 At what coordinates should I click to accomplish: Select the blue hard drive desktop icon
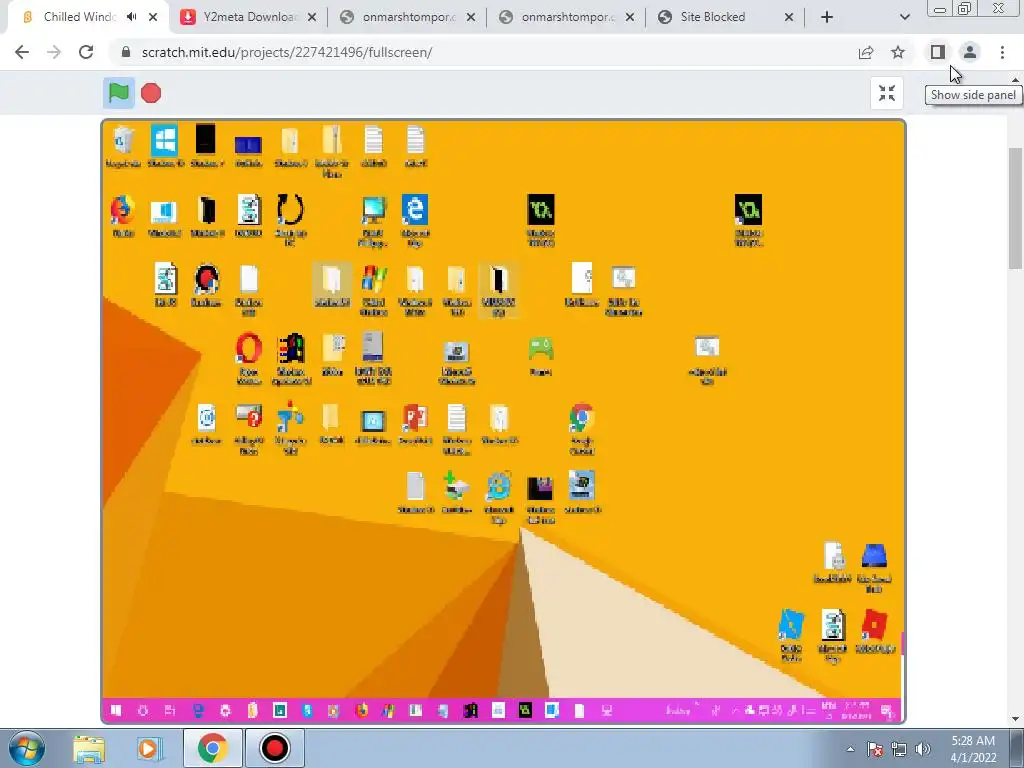tap(874, 557)
